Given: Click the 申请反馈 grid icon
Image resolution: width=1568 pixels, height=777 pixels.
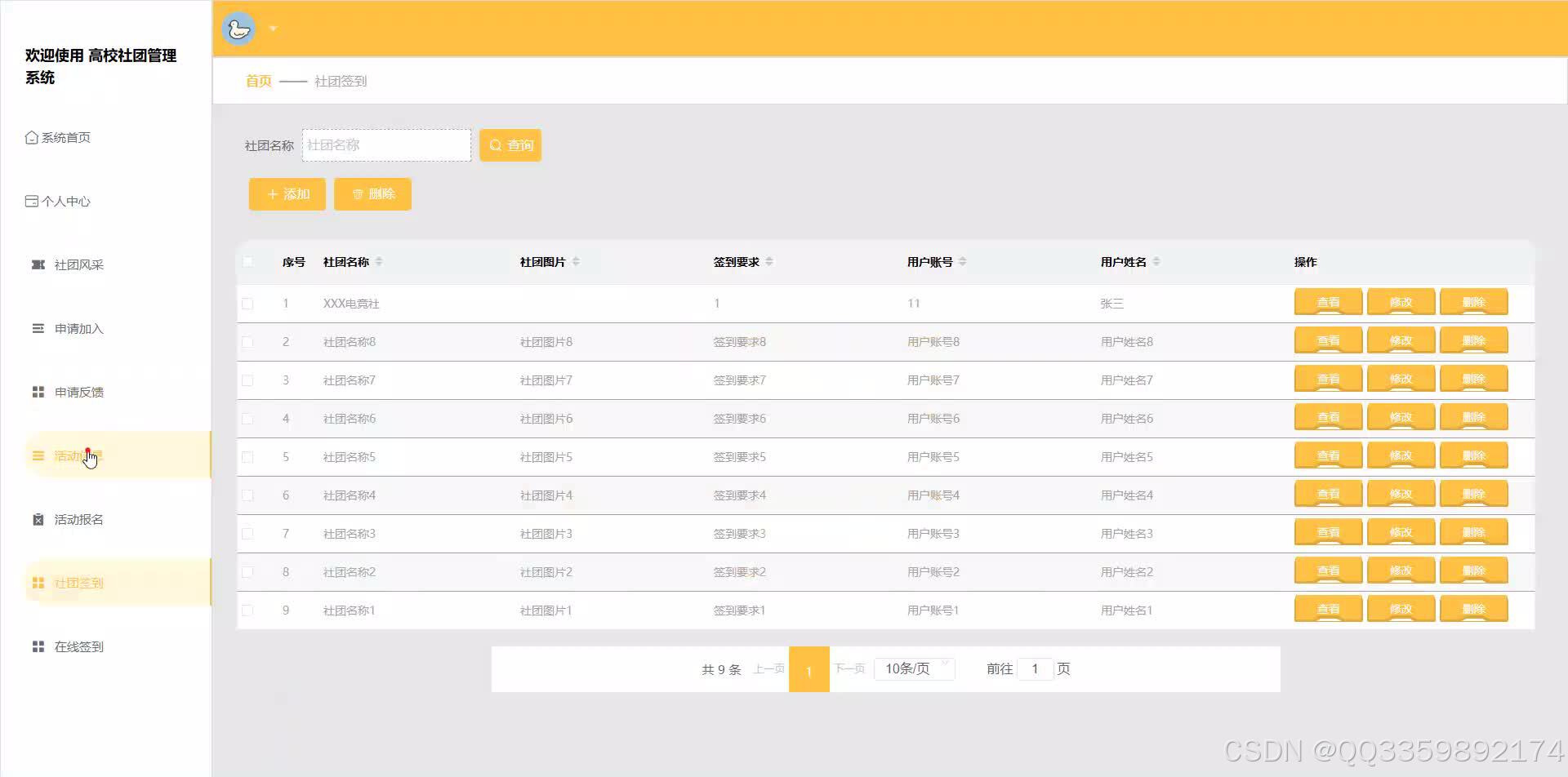Looking at the screenshot, I should 38,392.
